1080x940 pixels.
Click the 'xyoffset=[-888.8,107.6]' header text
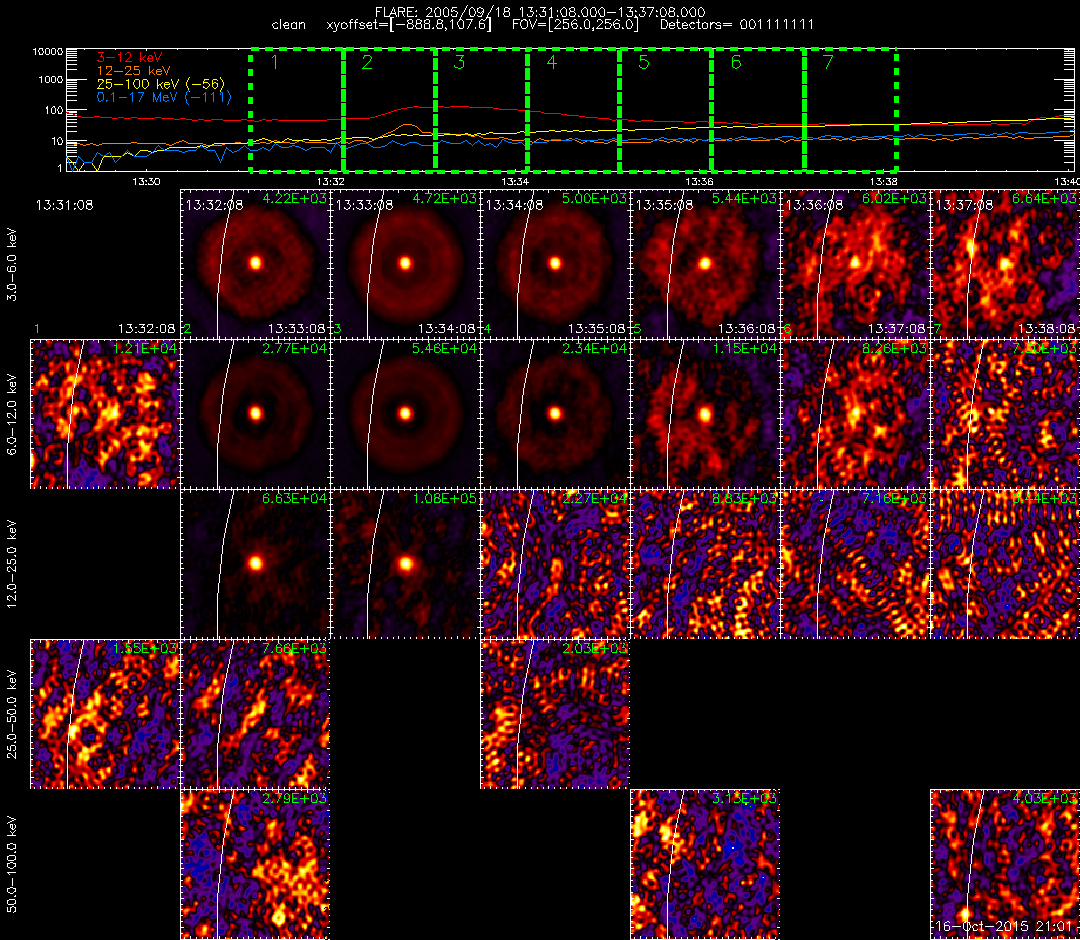[409, 25]
